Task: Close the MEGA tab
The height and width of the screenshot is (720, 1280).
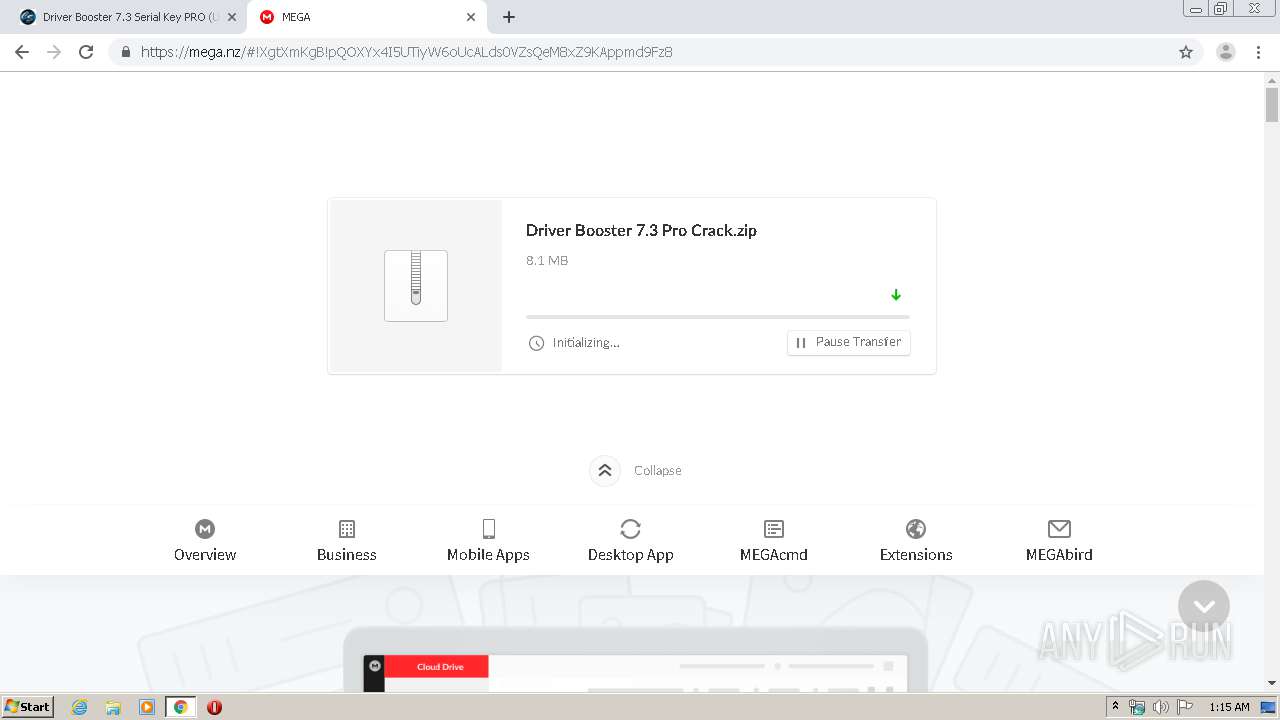Action: tap(471, 17)
